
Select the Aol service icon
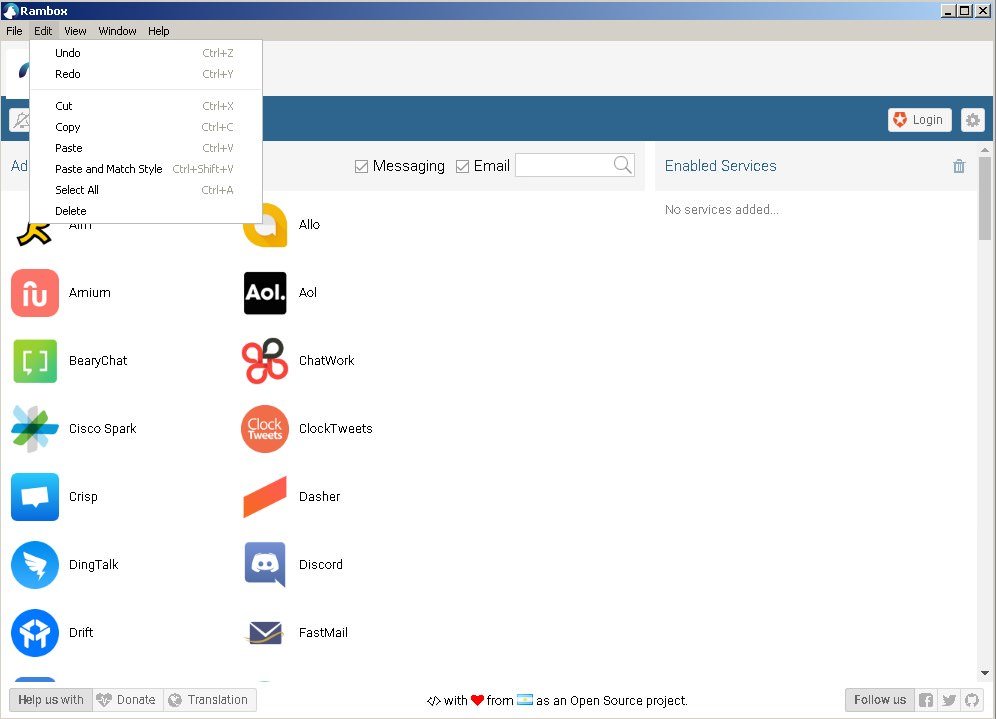[x=265, y=293]
